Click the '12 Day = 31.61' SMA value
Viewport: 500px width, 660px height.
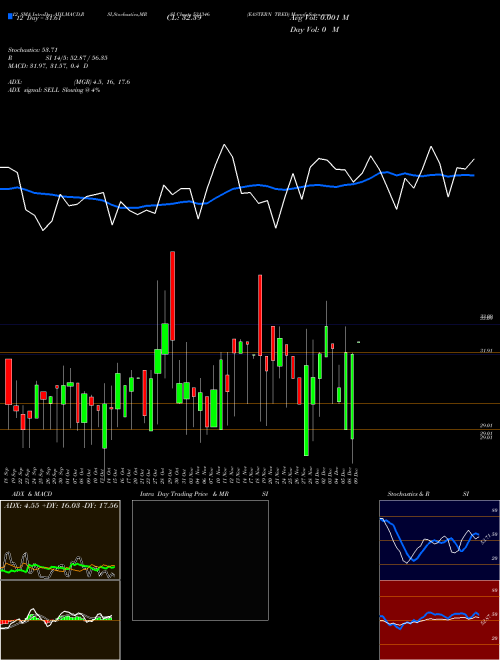pos(38,18)
